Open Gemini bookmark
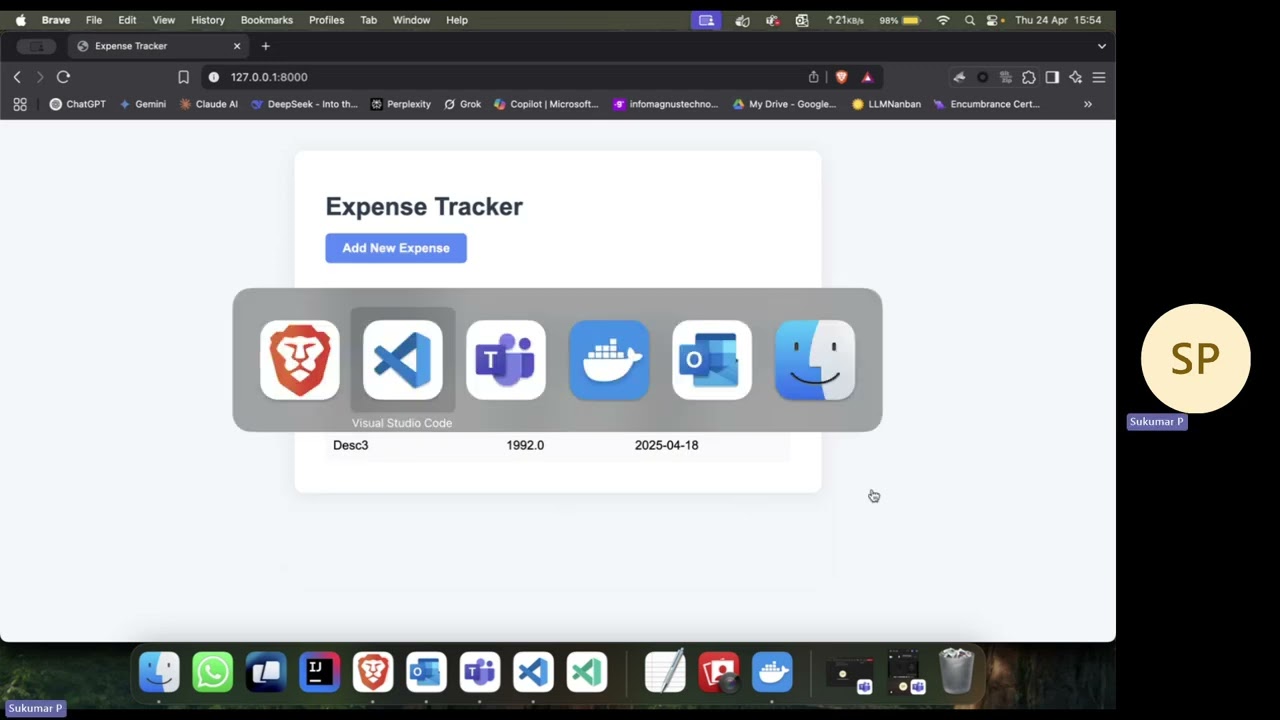This screenshot has width=1280, height=720. coord(142,104)
